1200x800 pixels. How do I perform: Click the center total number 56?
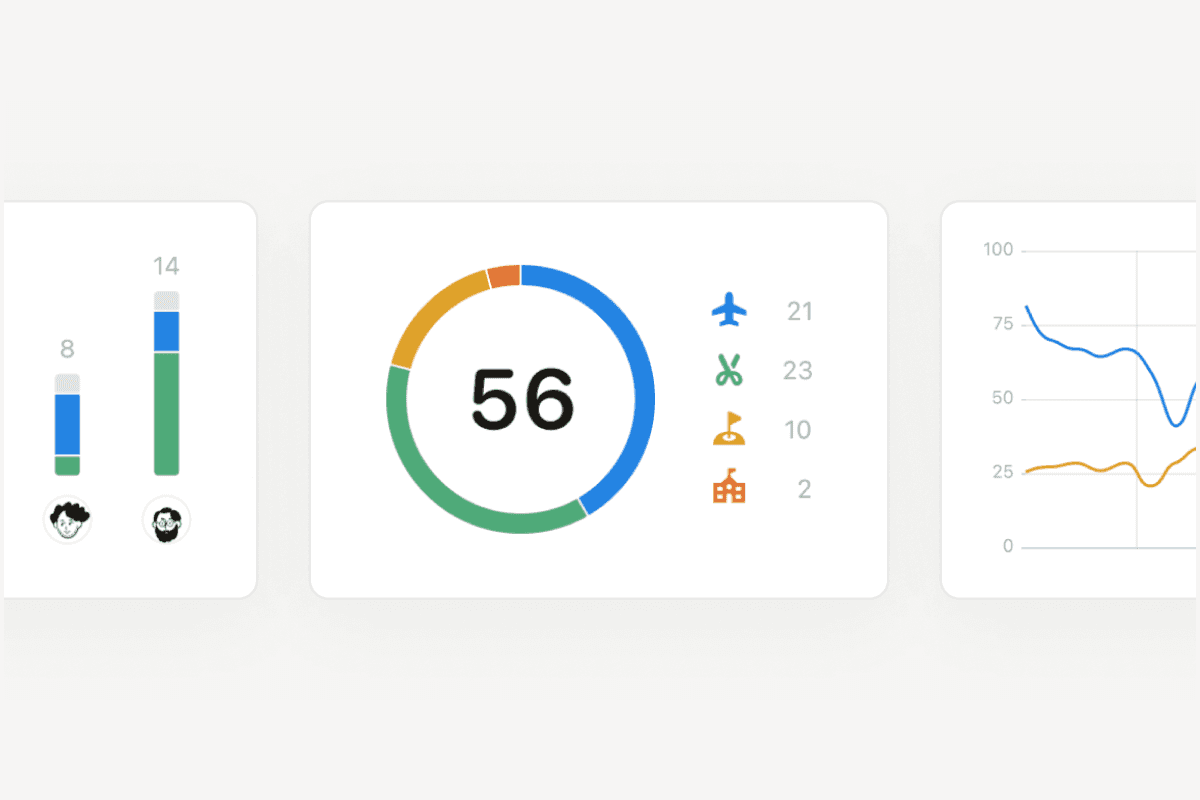point(522,399)
